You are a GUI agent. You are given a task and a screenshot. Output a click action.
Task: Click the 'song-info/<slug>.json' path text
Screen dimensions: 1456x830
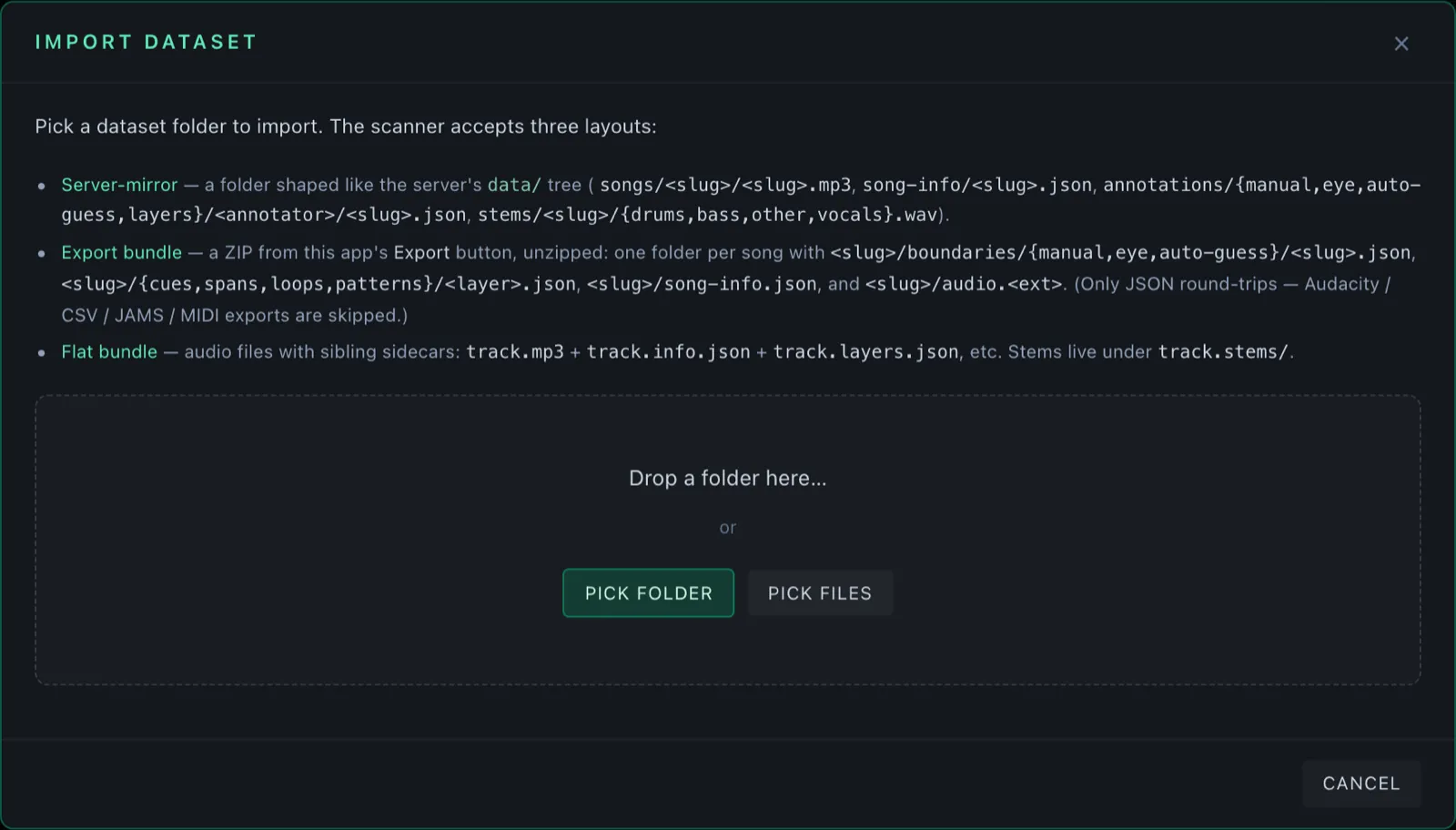coord(977,185)
